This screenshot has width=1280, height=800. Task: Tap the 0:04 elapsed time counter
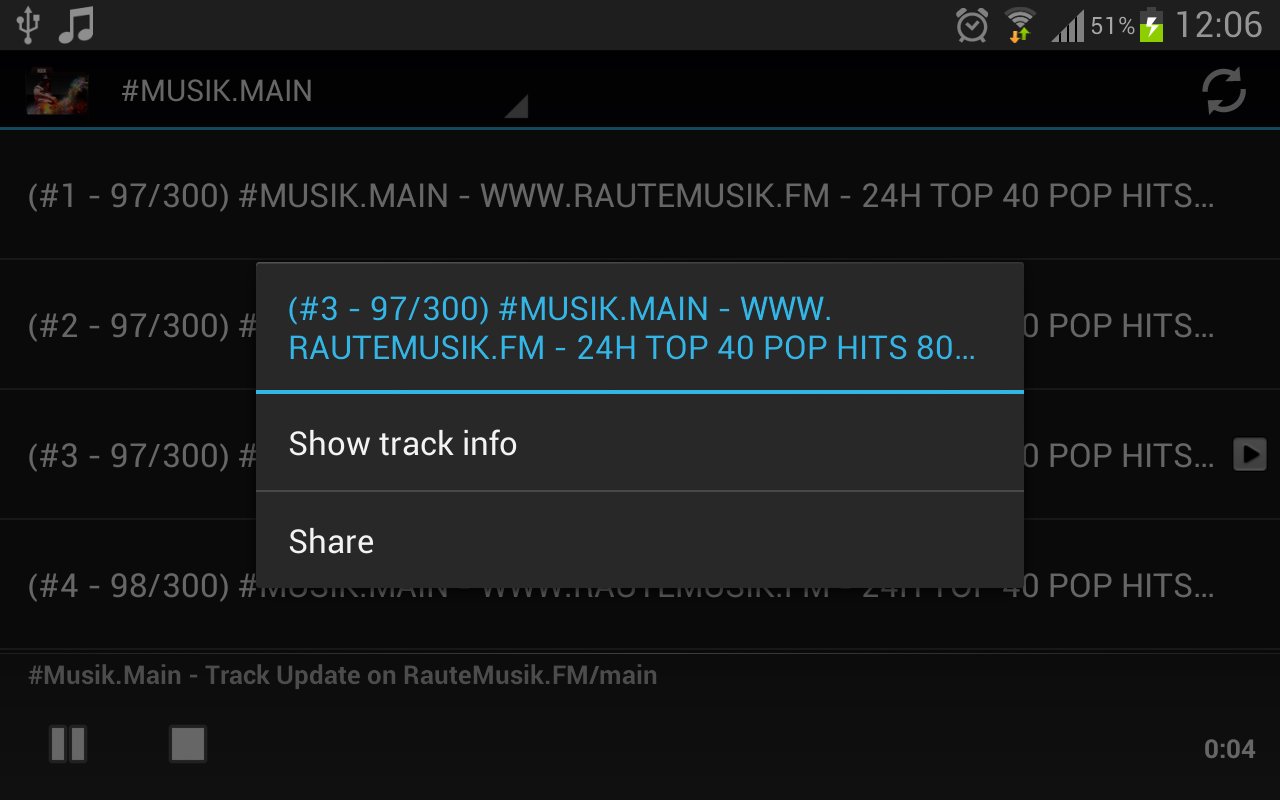(x=1229, y=749)
